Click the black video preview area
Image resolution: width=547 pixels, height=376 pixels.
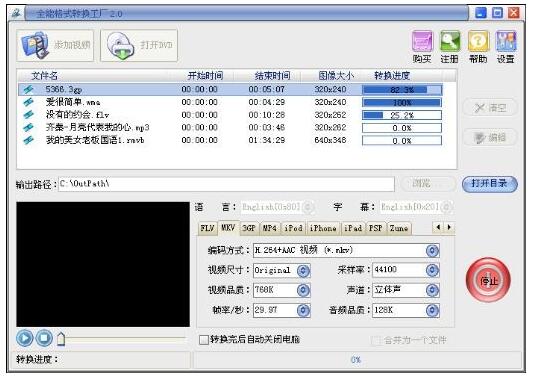coord(103,264)
